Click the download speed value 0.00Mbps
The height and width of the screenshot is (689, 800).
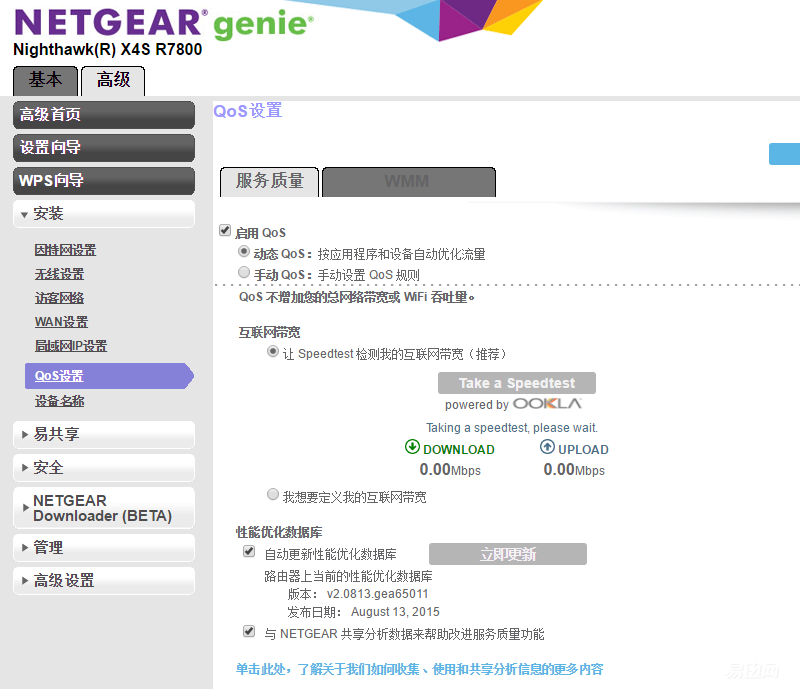click(450, 470)
